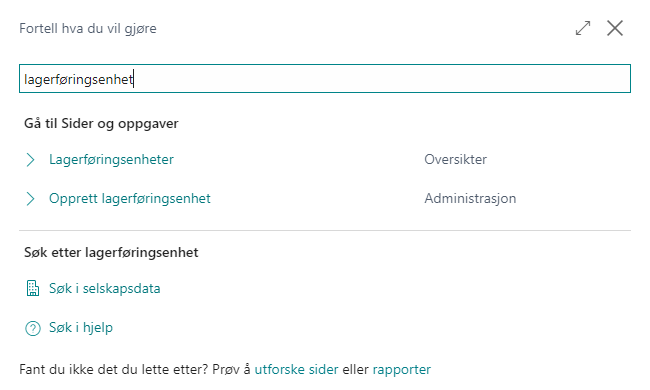Select the Oversikter category label
Image resolution: width=650 pixels, height=390 pixels.
point(455,160)
